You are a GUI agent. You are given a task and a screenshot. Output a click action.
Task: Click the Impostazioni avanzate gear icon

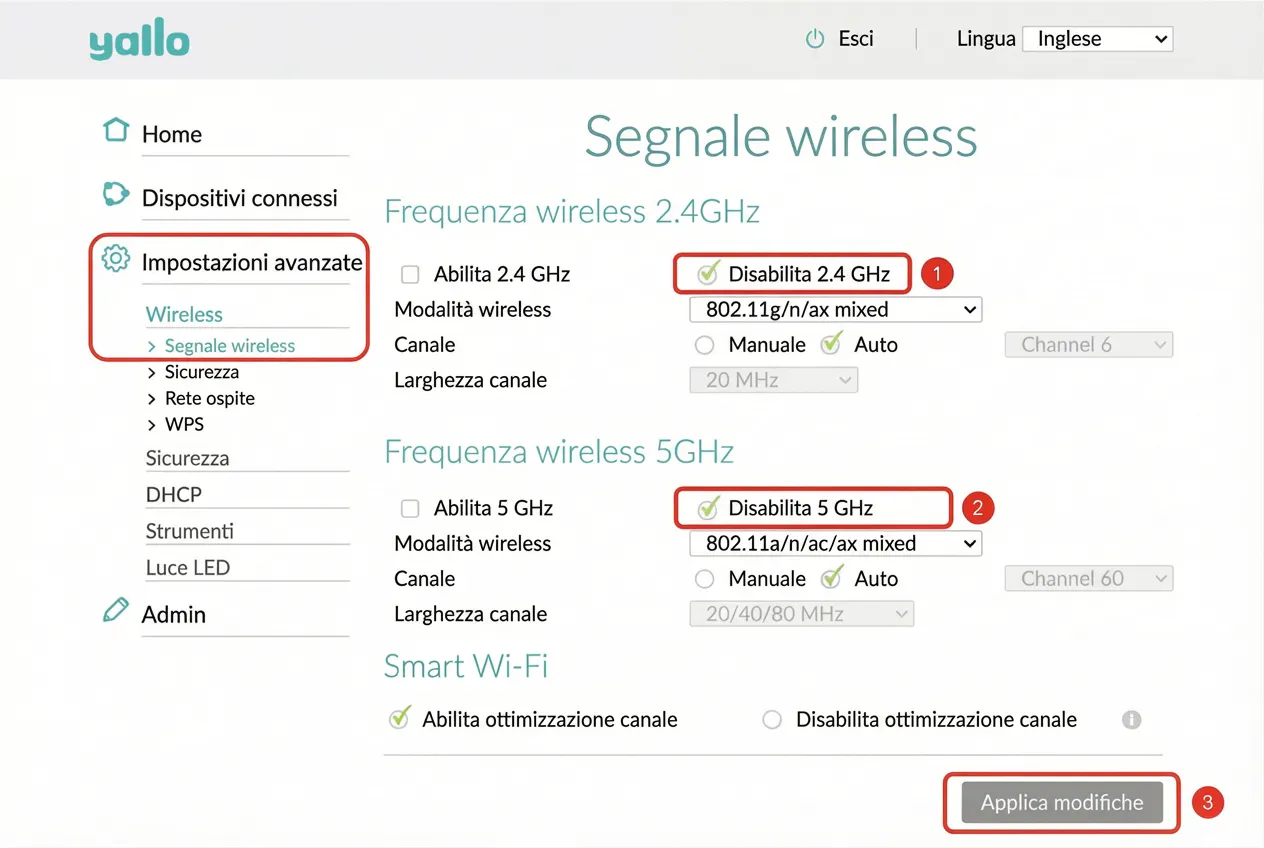[x=116, y=259]
